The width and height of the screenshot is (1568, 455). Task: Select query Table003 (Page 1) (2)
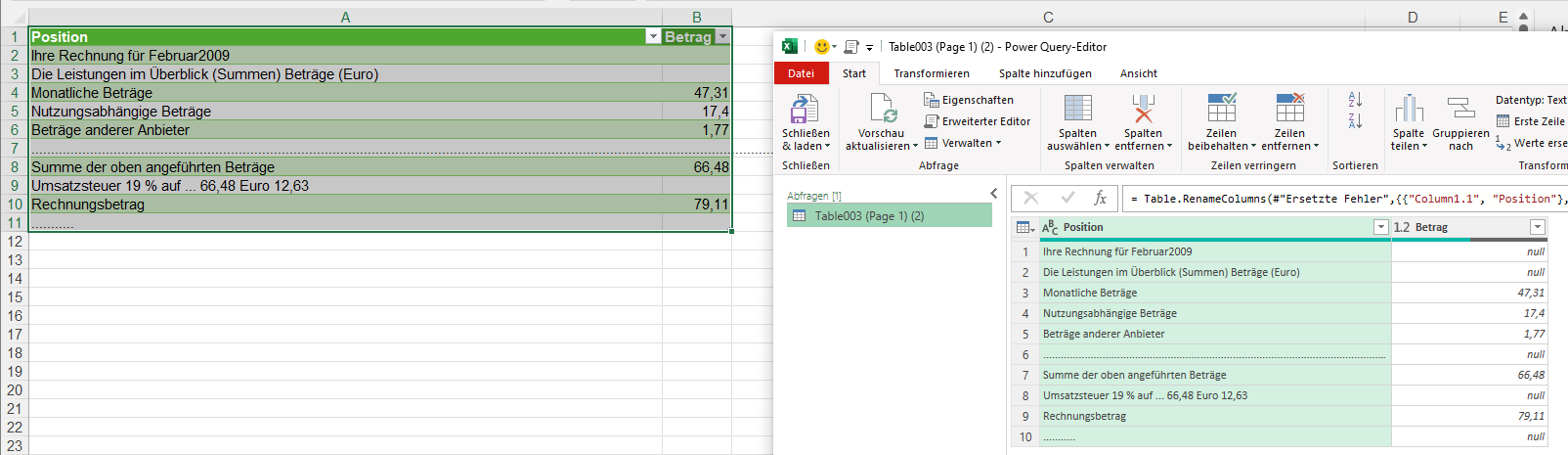click(x=869, y=216)
